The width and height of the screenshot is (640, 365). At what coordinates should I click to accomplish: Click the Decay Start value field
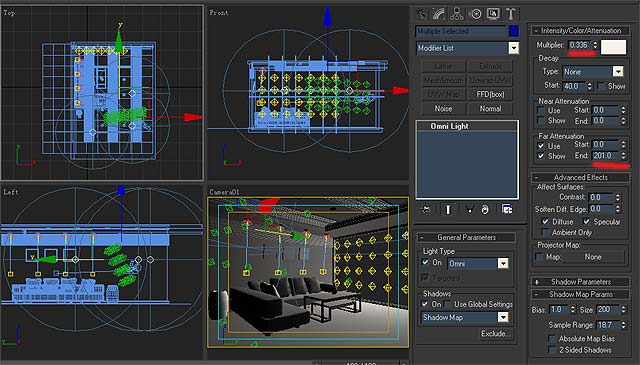pyautogui.click(x=574, y=86)
